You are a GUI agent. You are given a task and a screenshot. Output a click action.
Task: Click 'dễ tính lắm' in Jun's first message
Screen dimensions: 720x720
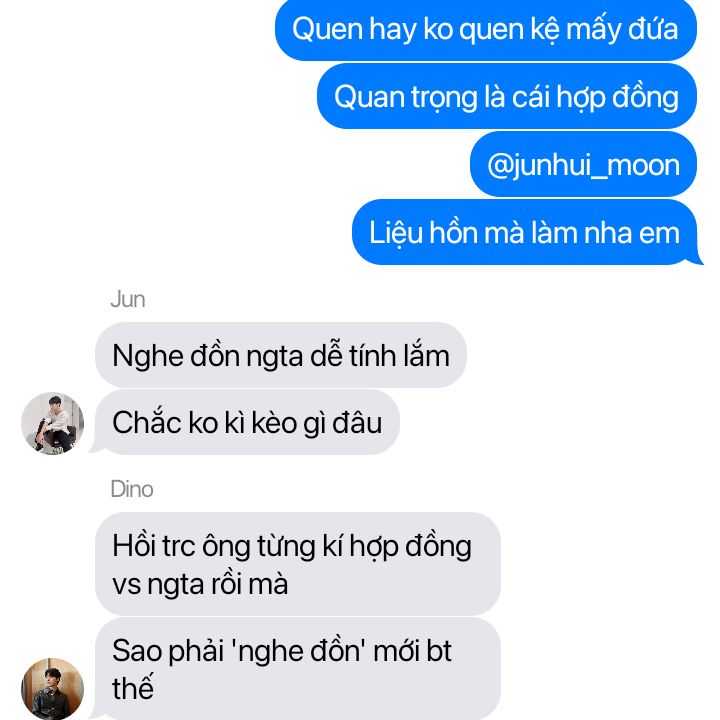click(380, 355)
